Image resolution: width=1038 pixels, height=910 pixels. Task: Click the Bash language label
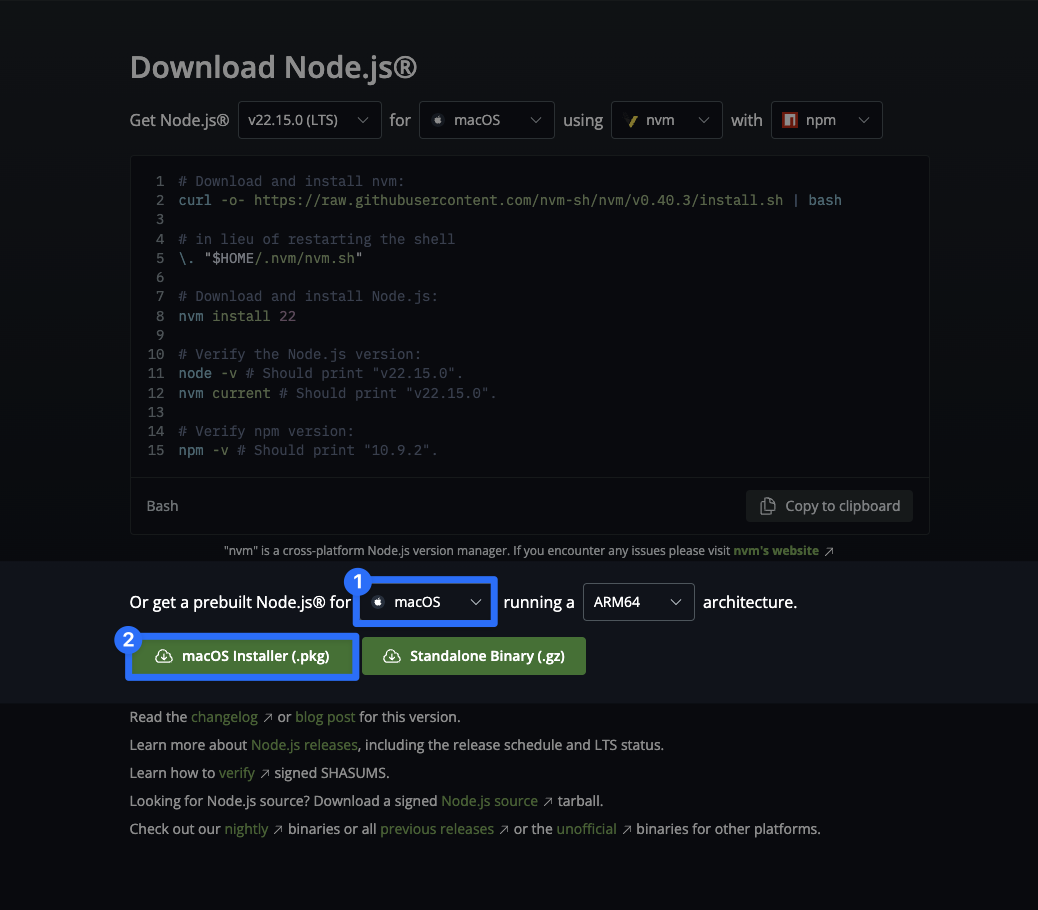point(162,506)
